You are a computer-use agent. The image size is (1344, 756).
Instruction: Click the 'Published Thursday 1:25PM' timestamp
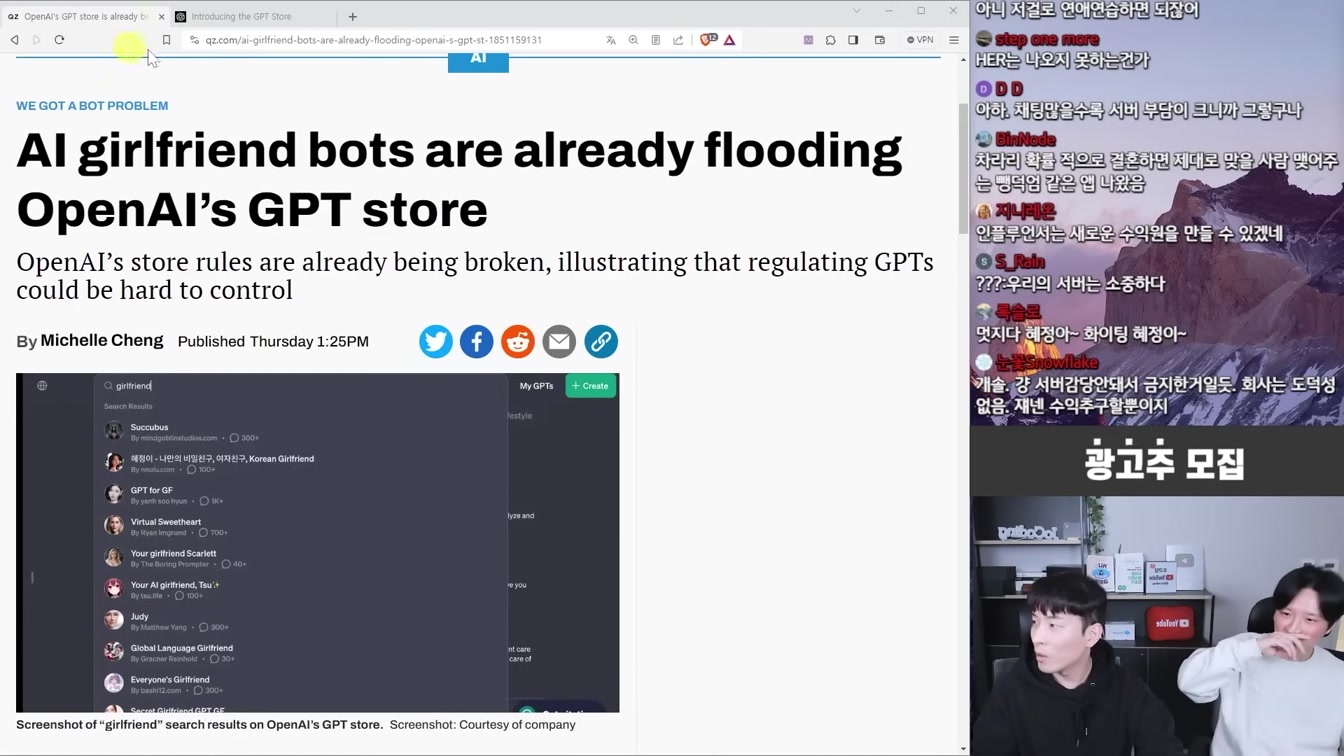[x=273, y=342]
